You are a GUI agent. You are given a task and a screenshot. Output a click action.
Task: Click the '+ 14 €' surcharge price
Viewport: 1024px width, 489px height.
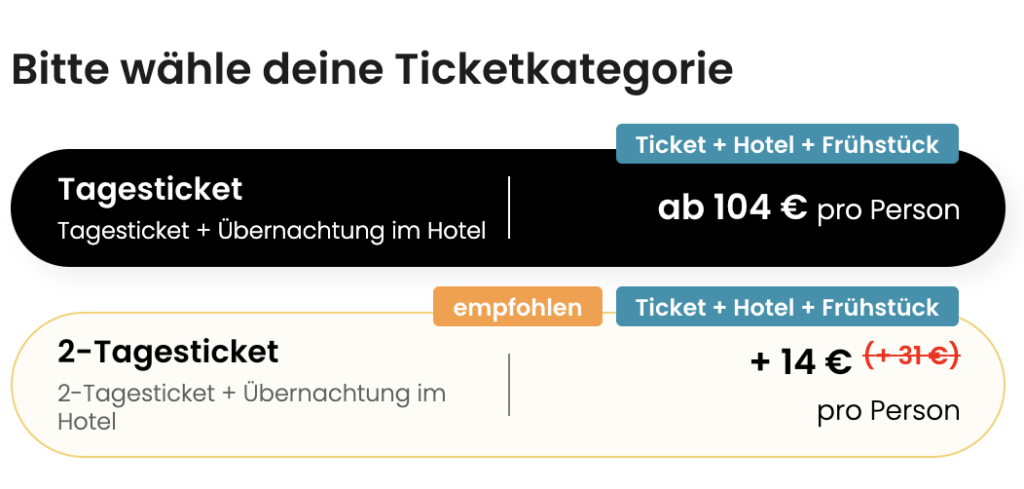point(801,362)
